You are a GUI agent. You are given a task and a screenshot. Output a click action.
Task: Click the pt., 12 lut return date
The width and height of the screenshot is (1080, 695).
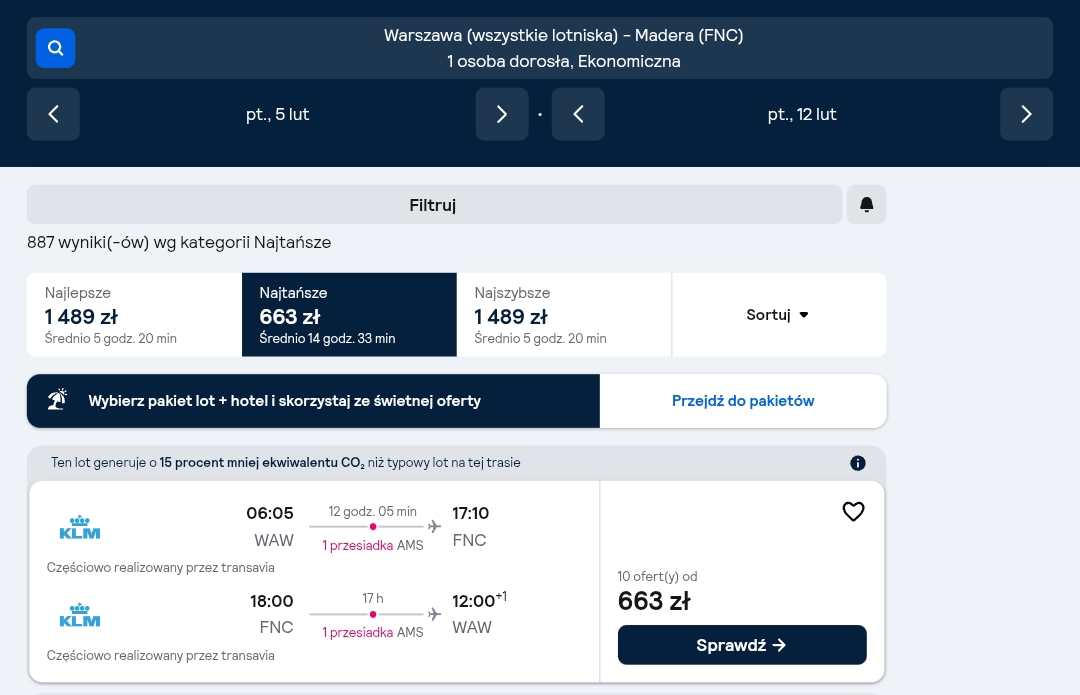pyautogui.click(x=802, y=114)
